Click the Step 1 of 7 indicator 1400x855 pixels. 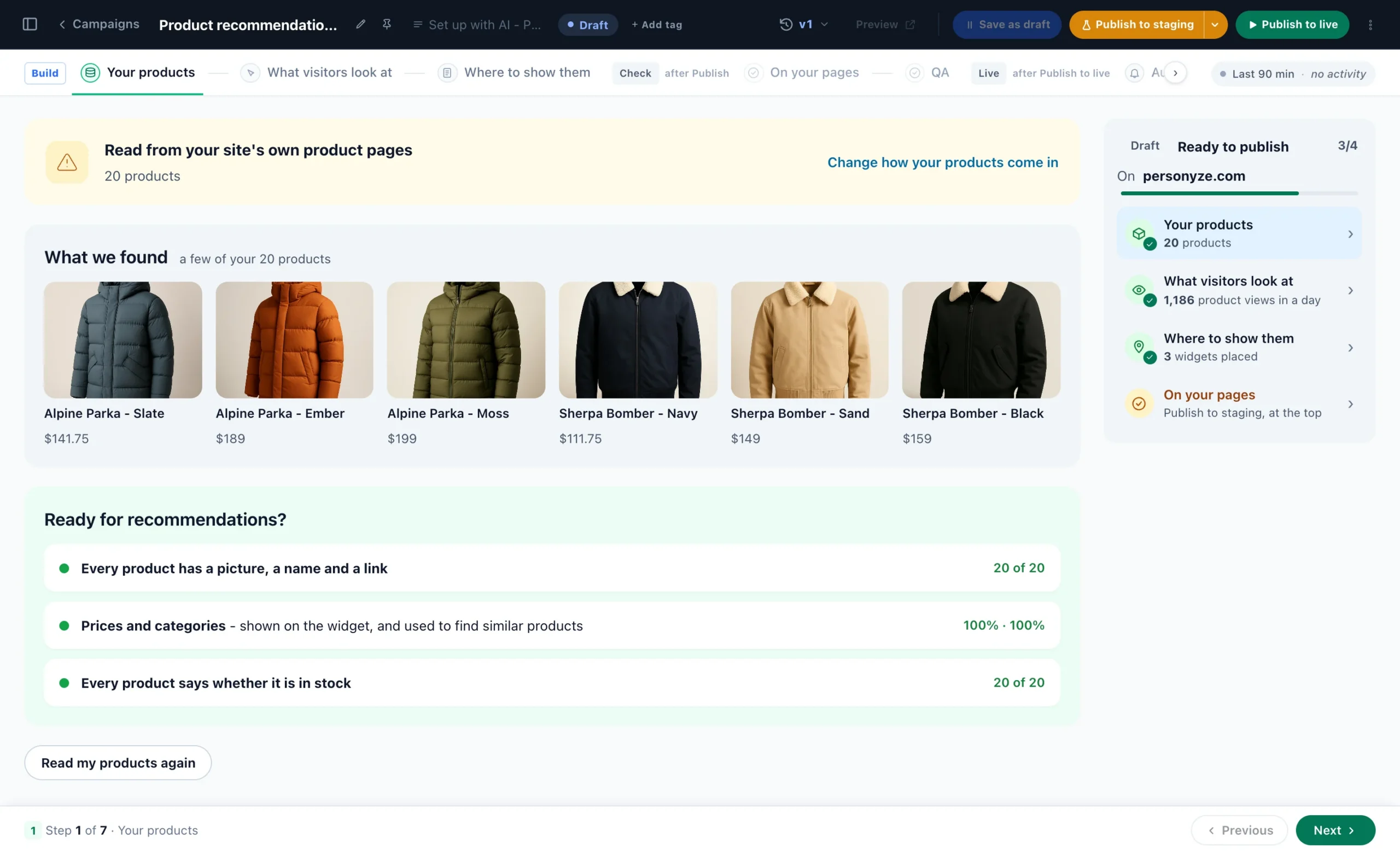click(x=111, y=830)
